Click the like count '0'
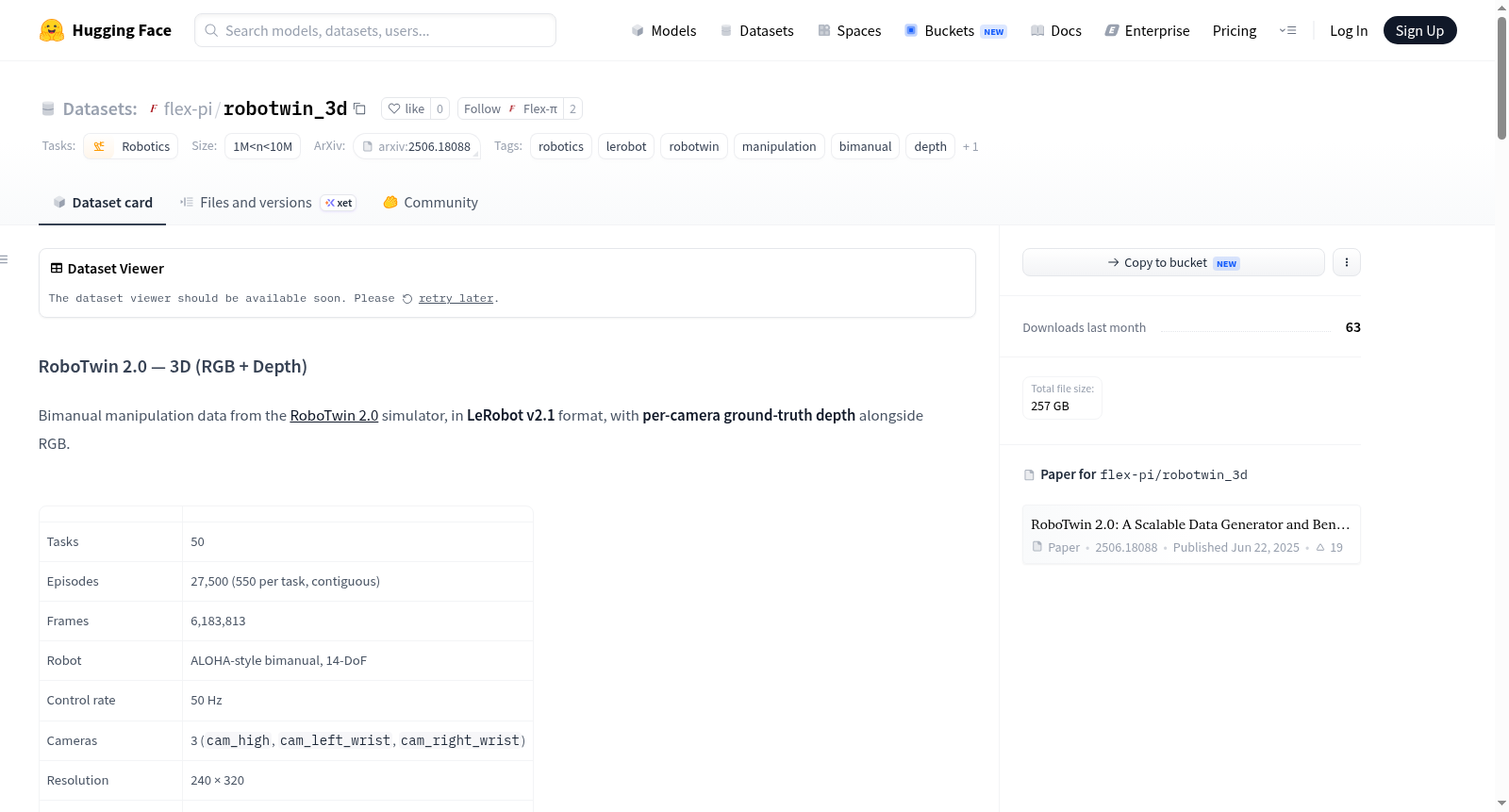Screen dimensions: 1509x812 pos(439,108)
